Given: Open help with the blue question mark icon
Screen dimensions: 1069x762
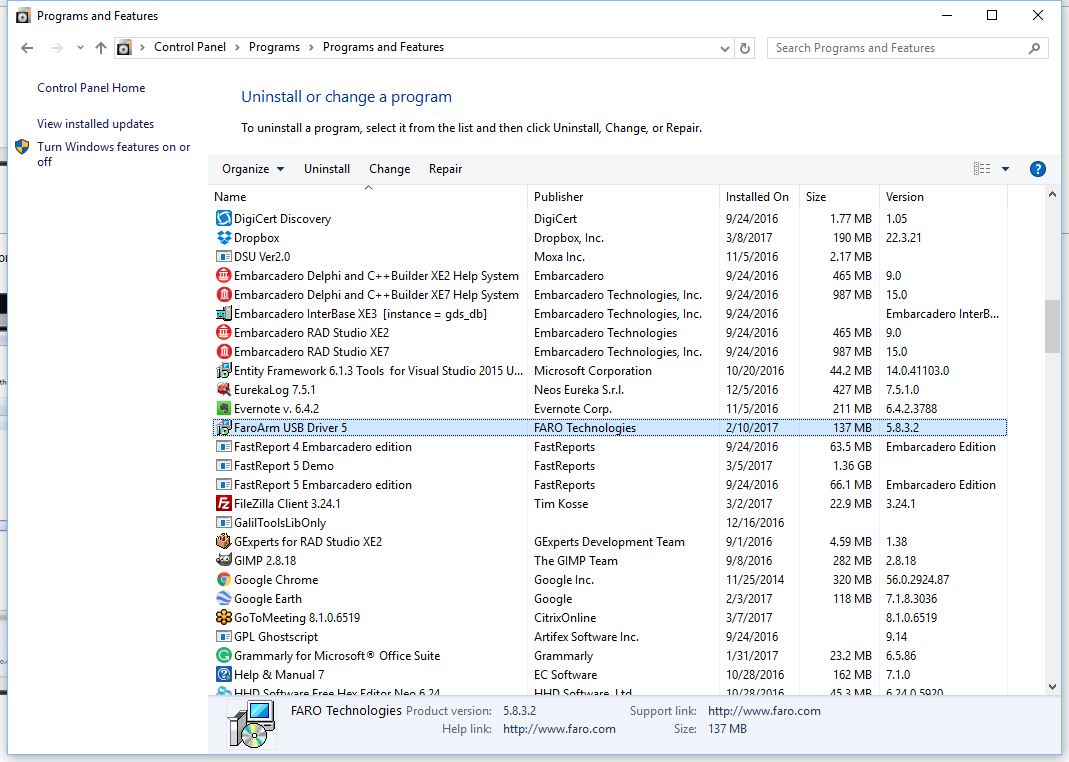Looking at the screenshot, I should tap(1037, 169).
